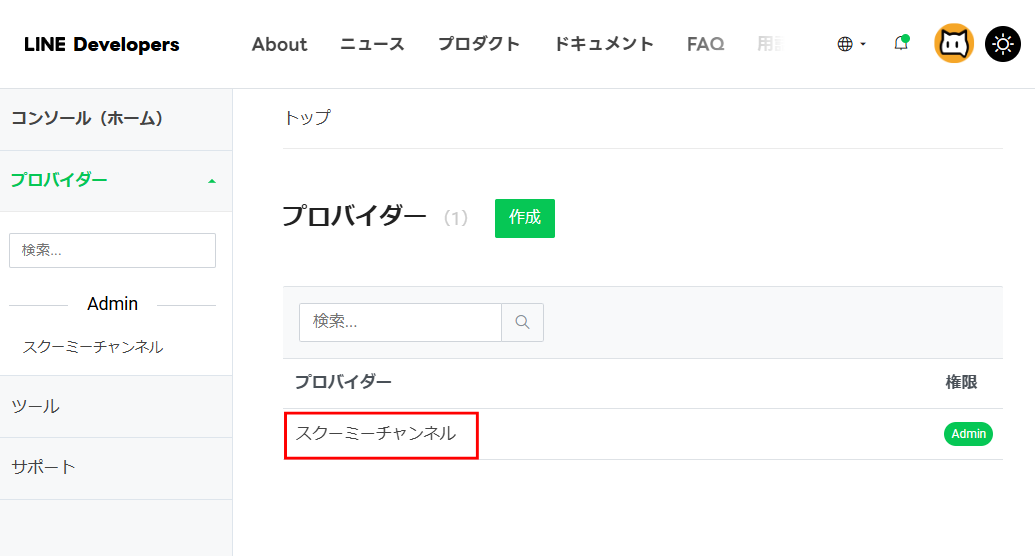1035x556 pixels.
Task: Open the About menu item
Action: [279, 44]
